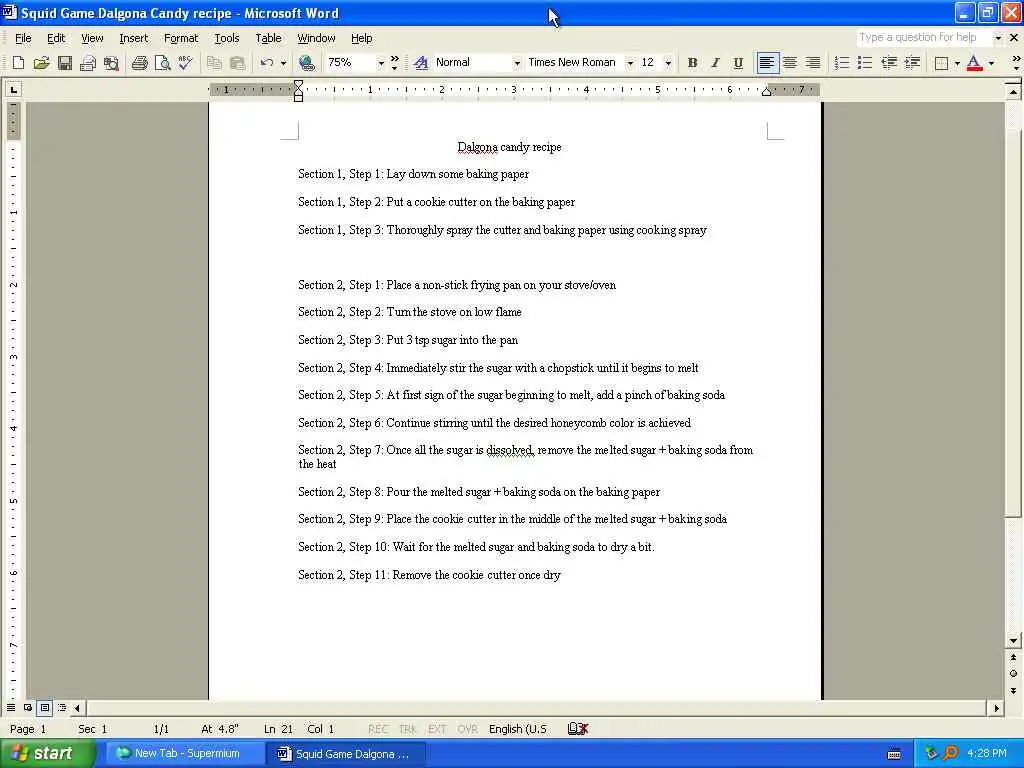Open the Edit menu

click(x=56, y=38)
